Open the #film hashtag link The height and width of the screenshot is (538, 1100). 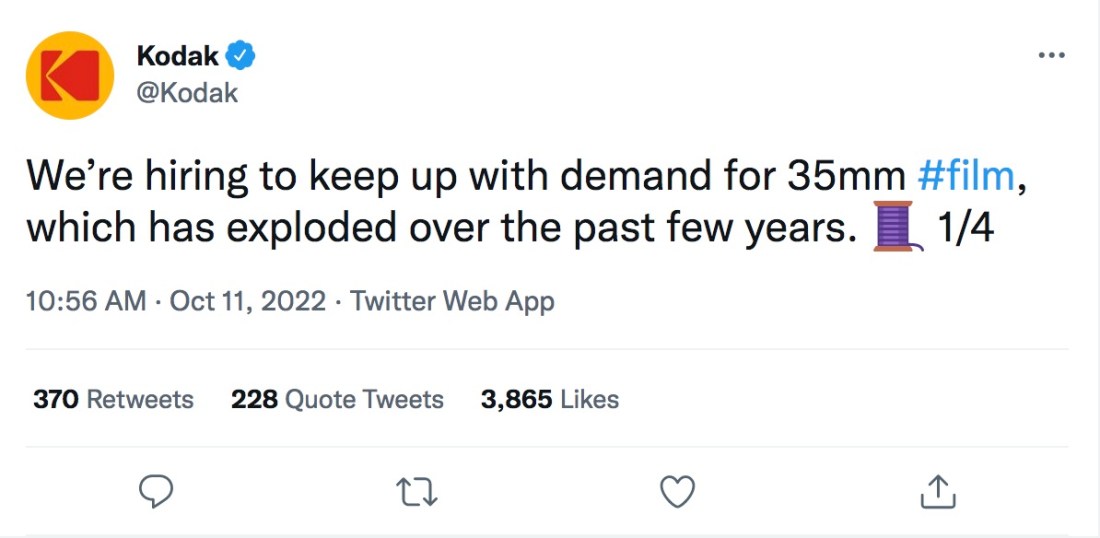[x=965, y=176]
